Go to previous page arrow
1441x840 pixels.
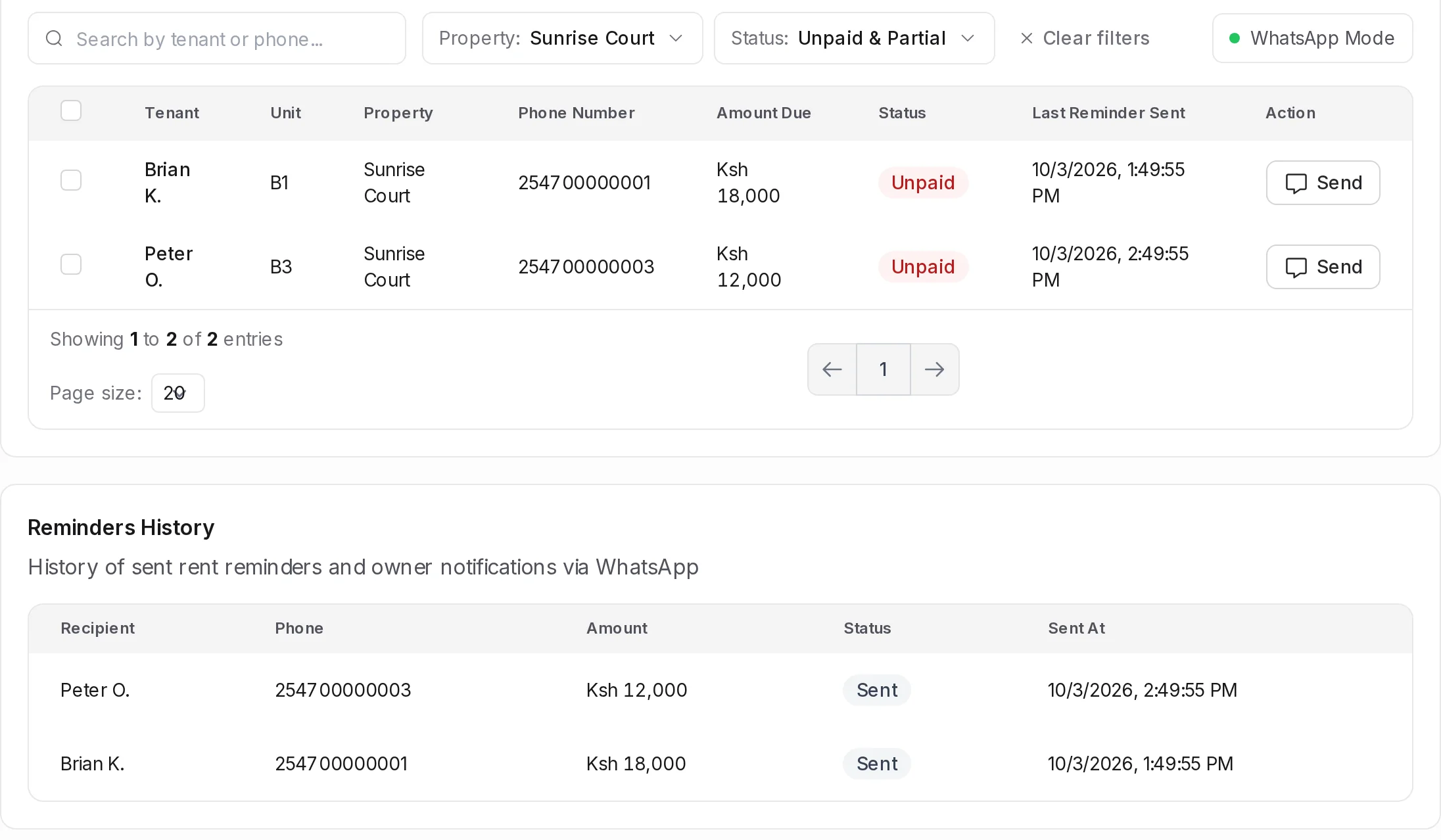pos(832,369)
